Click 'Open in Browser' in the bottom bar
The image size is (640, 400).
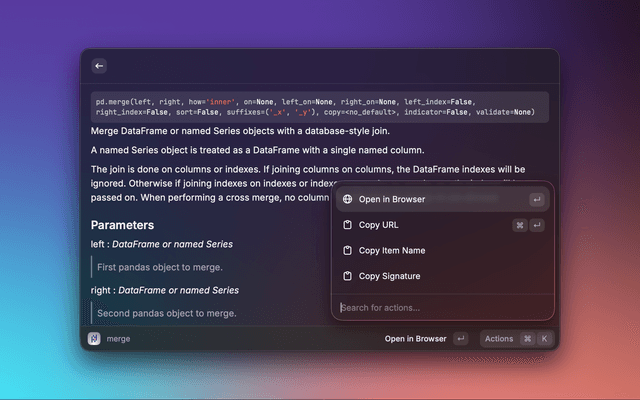click(415, 339)
